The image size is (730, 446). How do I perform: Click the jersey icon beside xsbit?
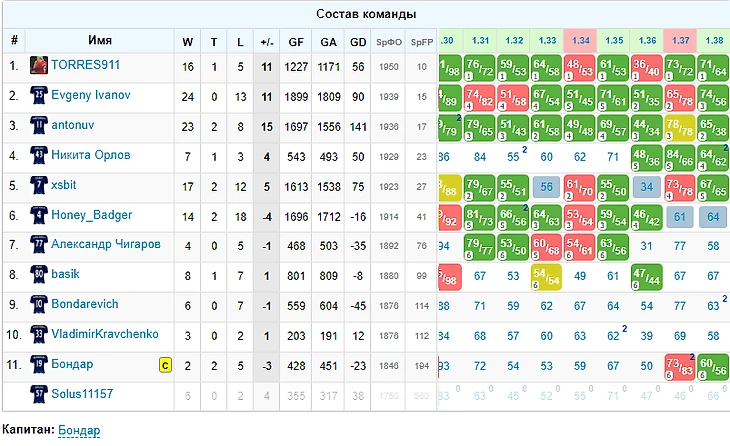pyautogui.click(x=40, y=186)
